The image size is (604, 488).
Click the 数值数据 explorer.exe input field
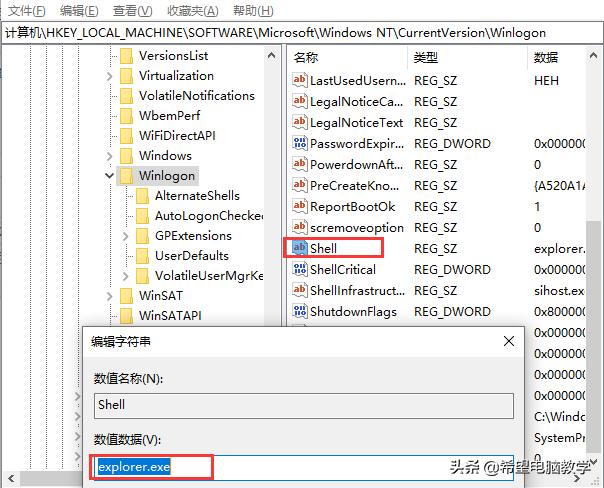(304, 468)
